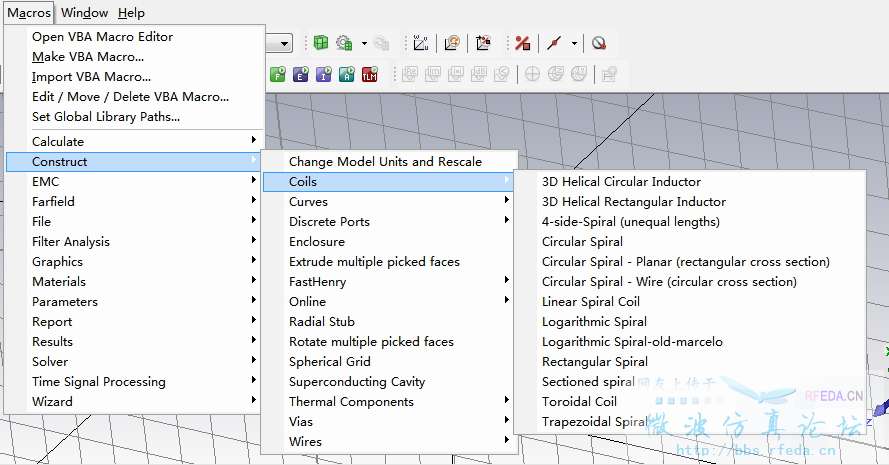Image resolution: width=889 pixels, height=465 pixels.
Task: Open the mesh properties gear icon
Action: tap(344, 43)
